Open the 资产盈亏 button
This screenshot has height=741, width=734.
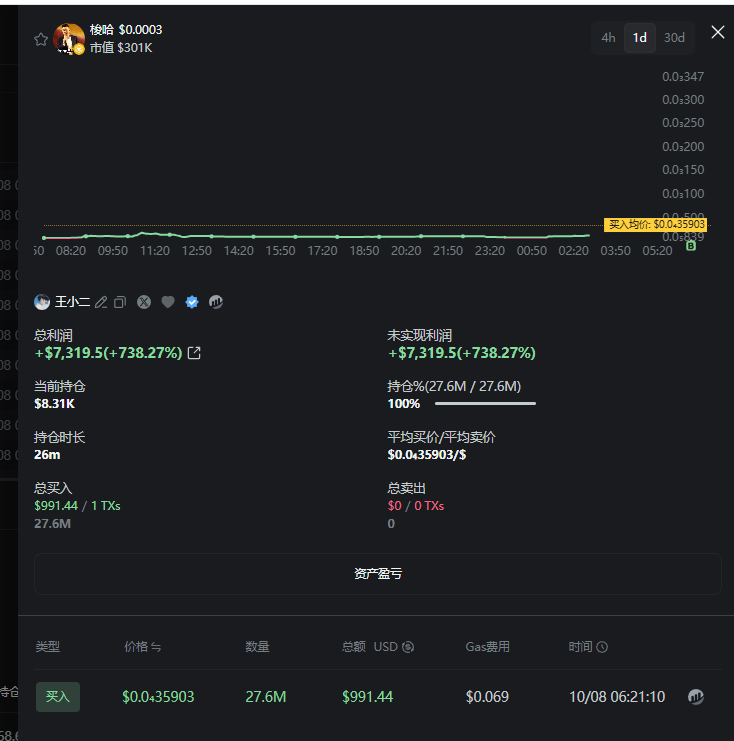pos(378,574)
